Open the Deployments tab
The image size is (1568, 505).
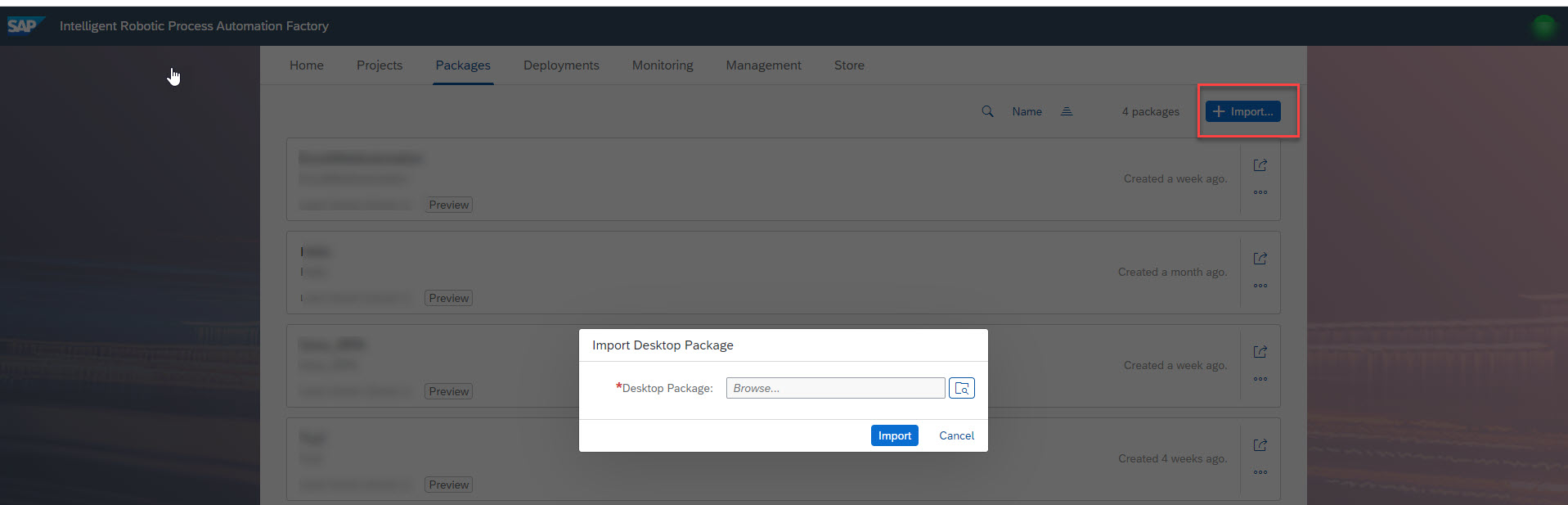click(561, 65)
